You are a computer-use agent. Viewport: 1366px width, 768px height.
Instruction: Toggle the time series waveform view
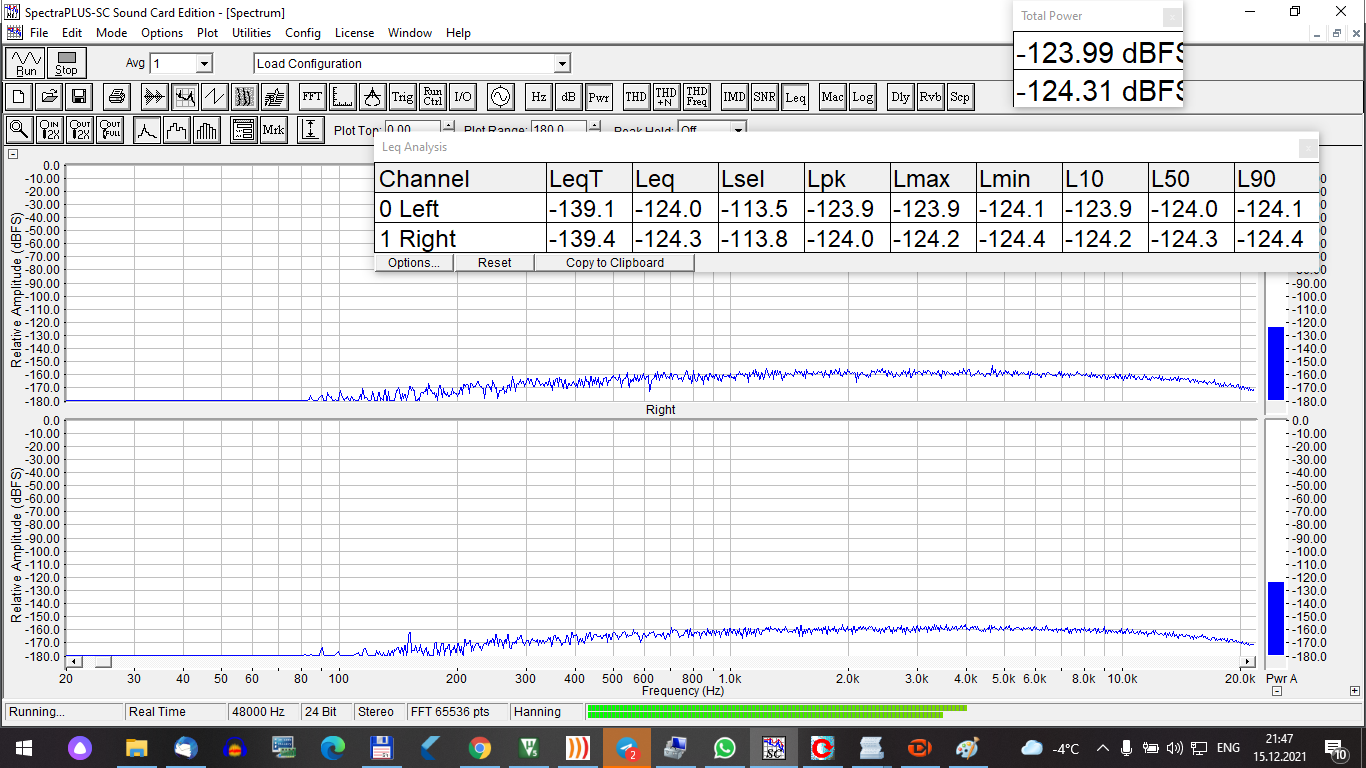click(x=154, y=97)
